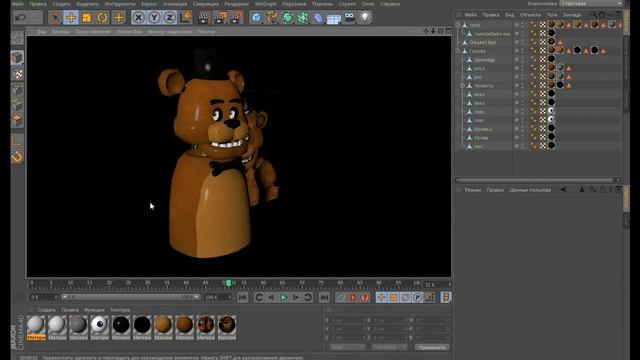Open the Файл menu in the top menu bar
The height and width of the screenshot is (360, 640).
(x=18, y=4)
